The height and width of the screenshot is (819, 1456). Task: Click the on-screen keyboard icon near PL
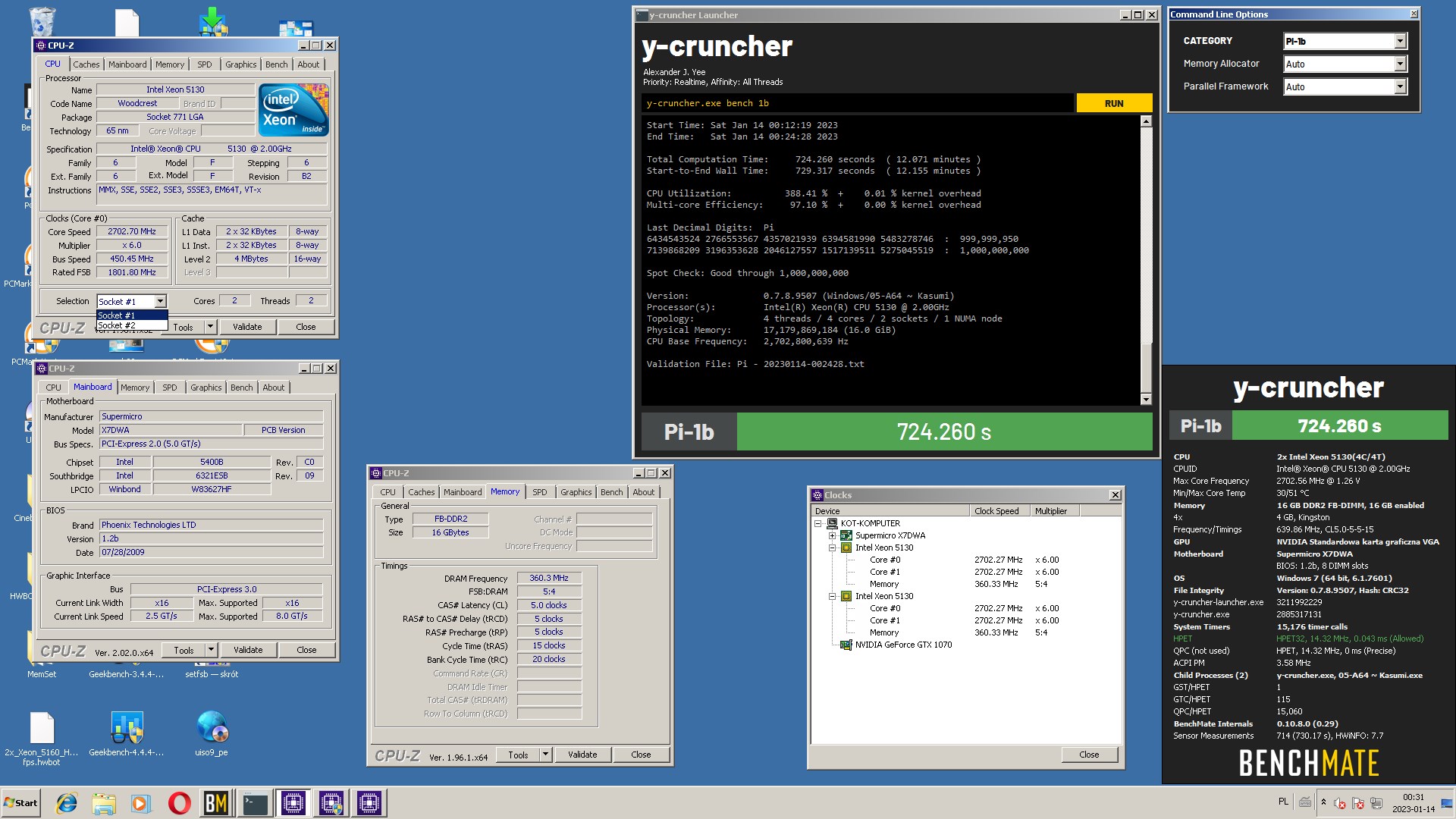click(1305, 802)
